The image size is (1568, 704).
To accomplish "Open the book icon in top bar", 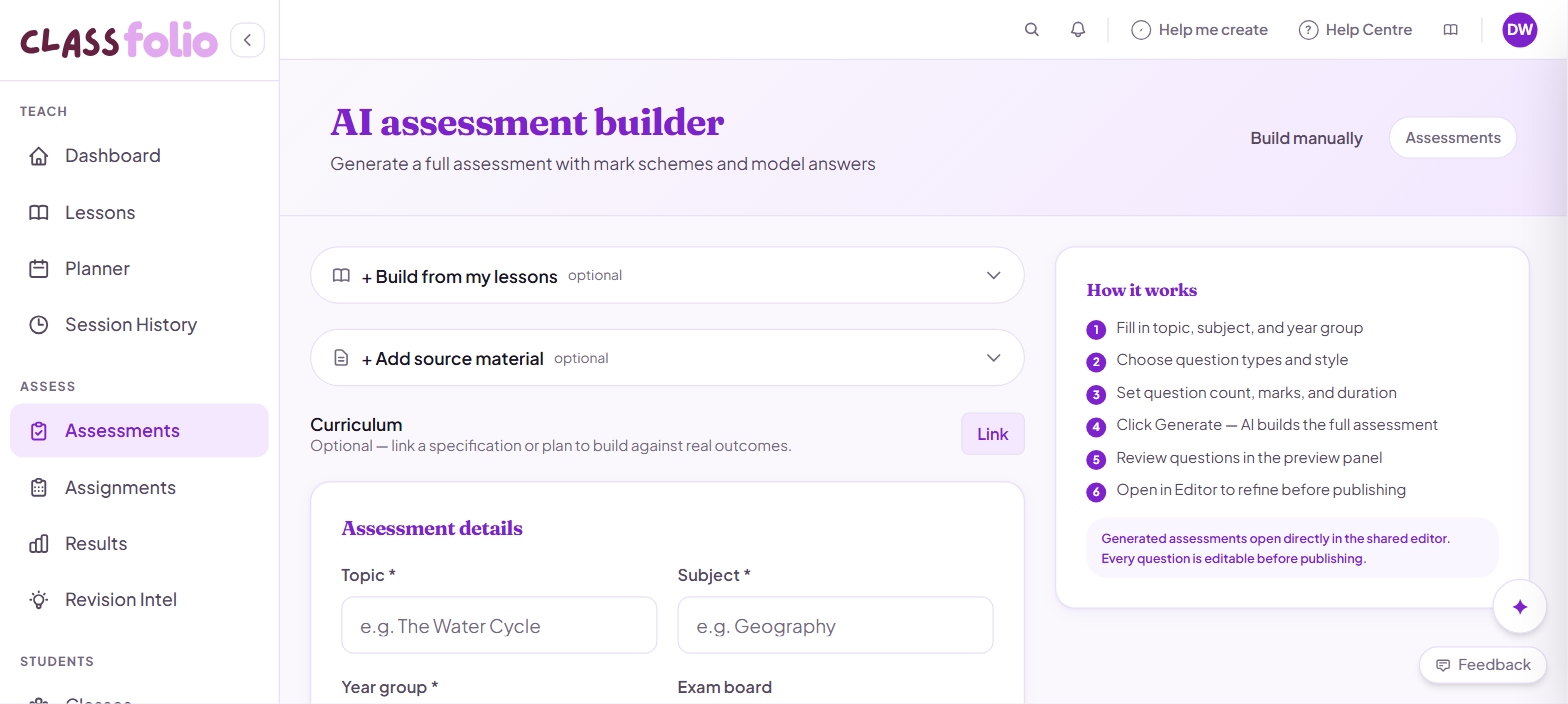I will (1451, 30).
